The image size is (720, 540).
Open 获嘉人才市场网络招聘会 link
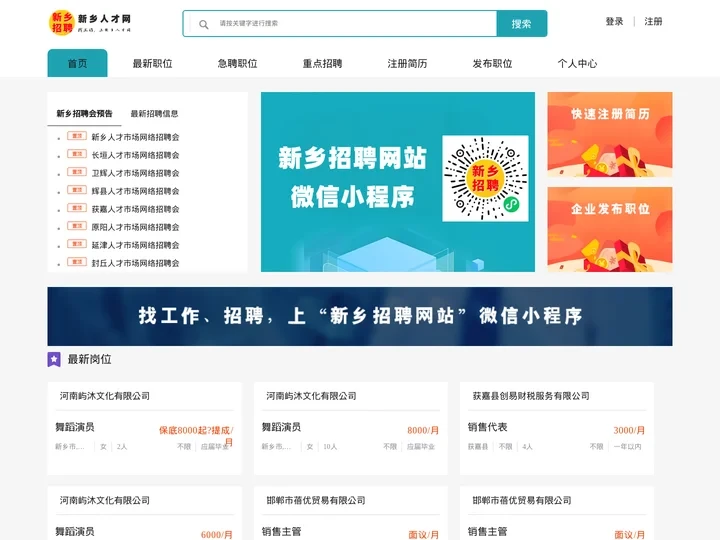coord(135,209)
